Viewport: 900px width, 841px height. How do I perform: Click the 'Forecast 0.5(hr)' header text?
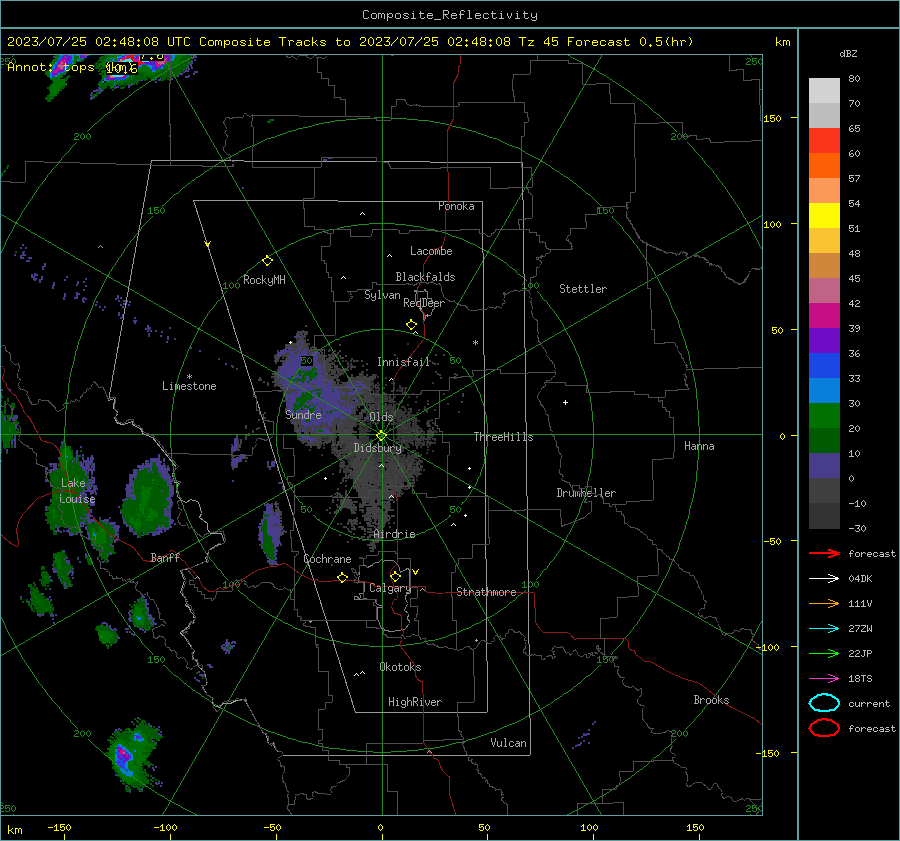pyautogui.click(x=630, y=42)
